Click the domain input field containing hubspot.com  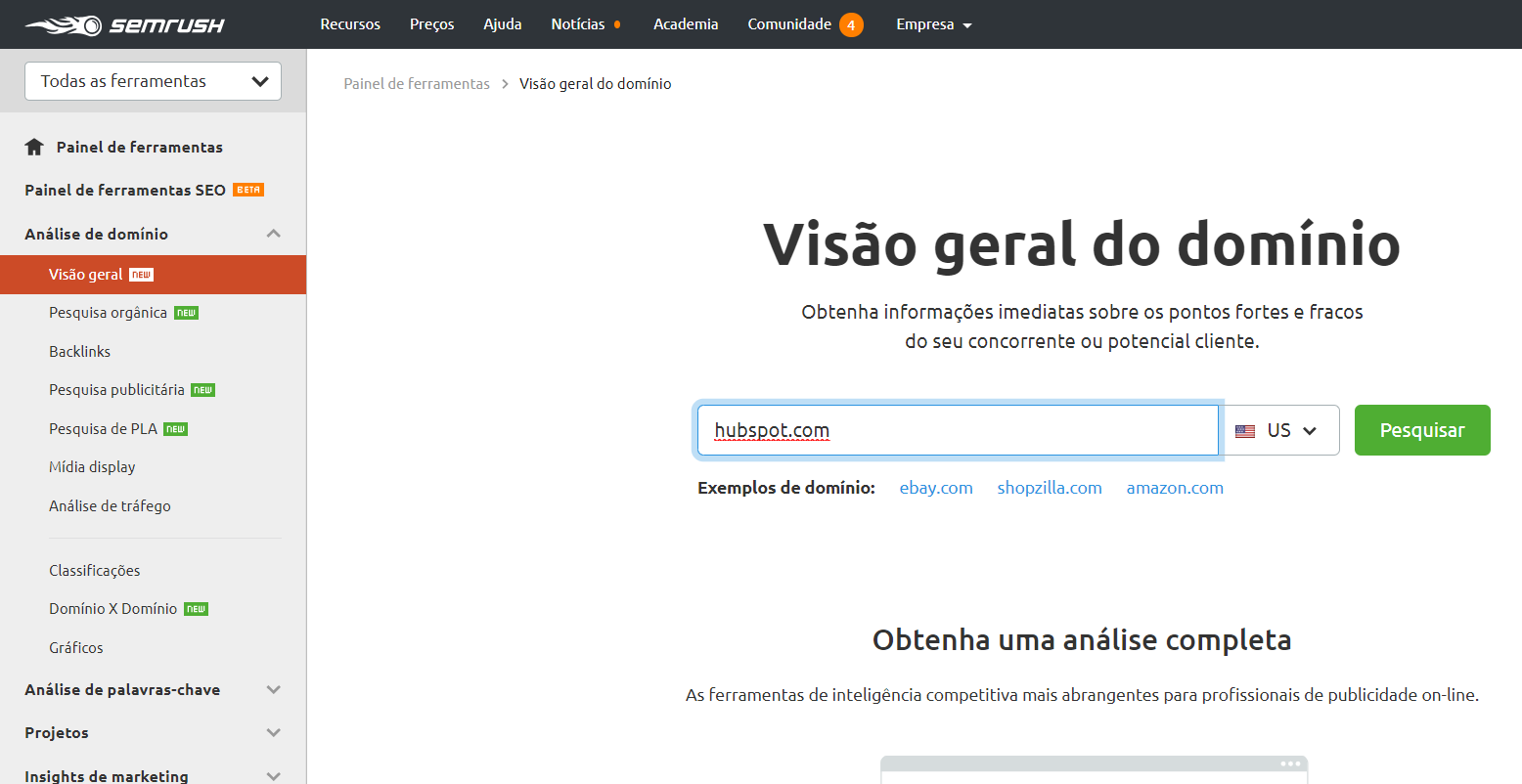tap(958, 430)
